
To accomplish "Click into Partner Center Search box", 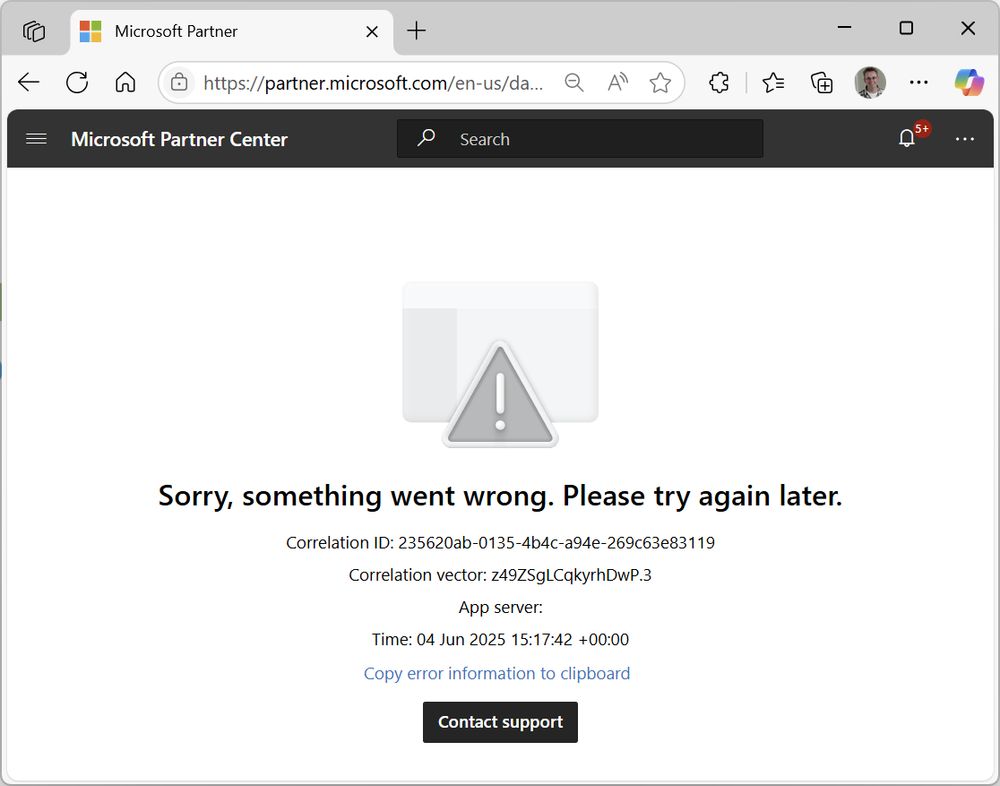I will [580, 138].
